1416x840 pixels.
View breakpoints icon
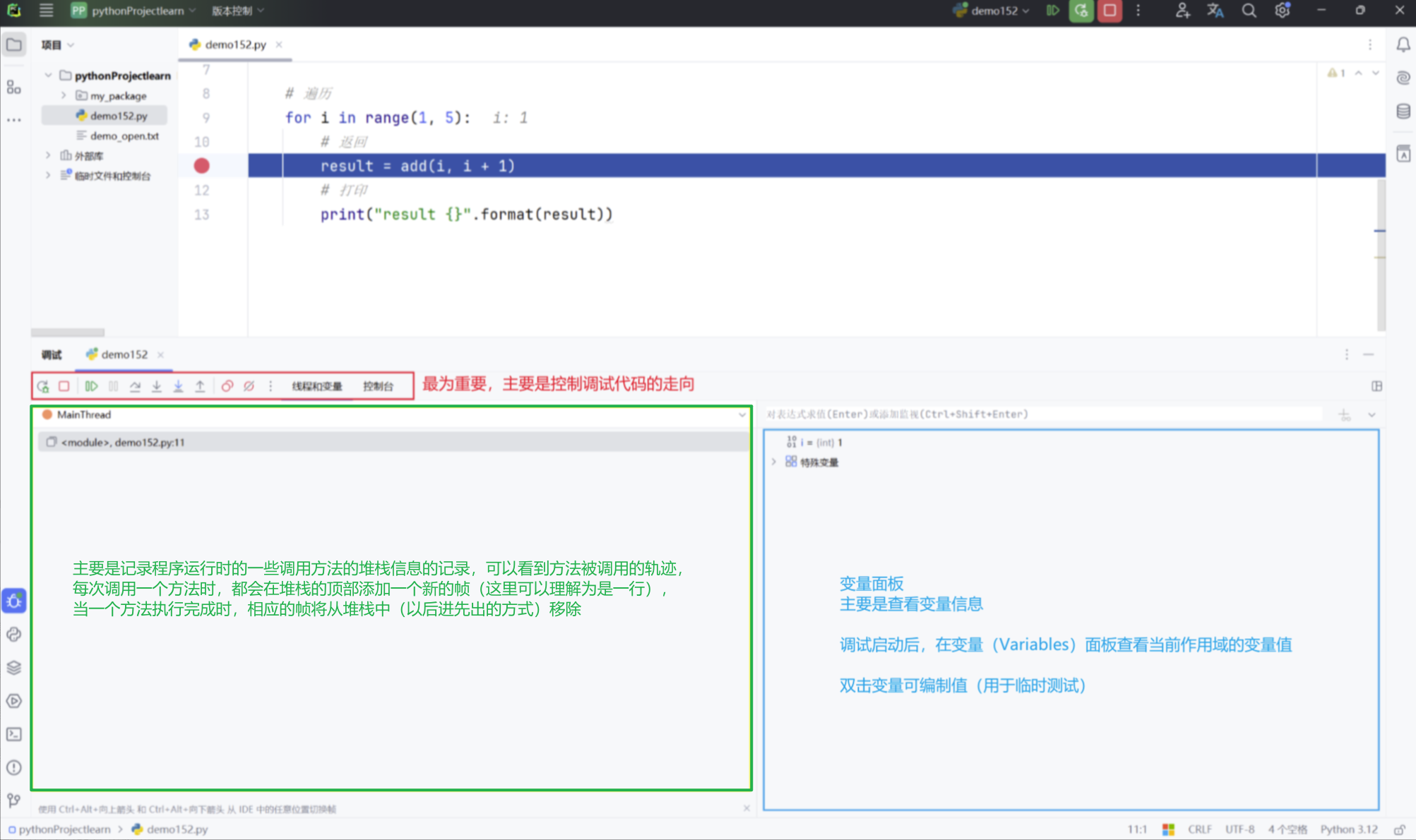[227, 386]
